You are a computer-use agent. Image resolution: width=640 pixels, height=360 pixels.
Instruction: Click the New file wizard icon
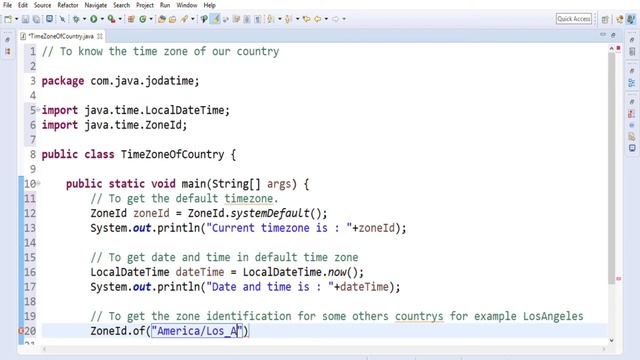tap(8, 19)
